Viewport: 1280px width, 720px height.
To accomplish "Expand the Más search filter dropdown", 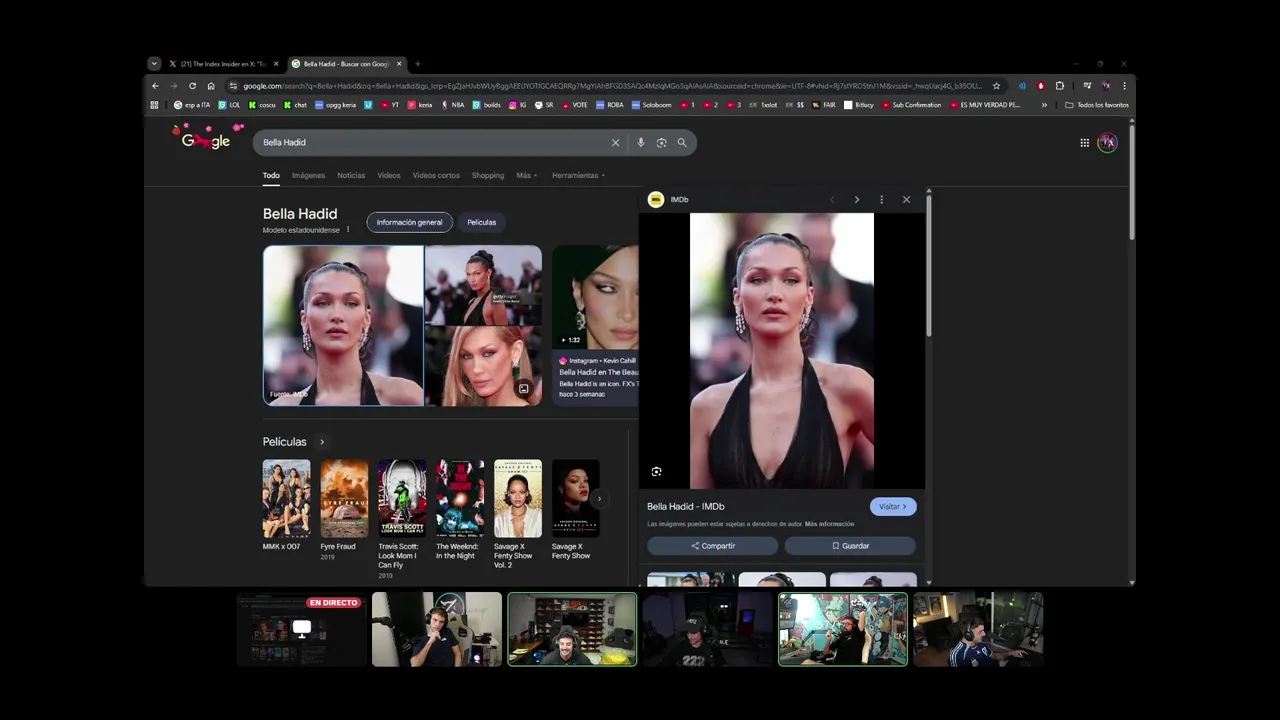I will point(526,176).
